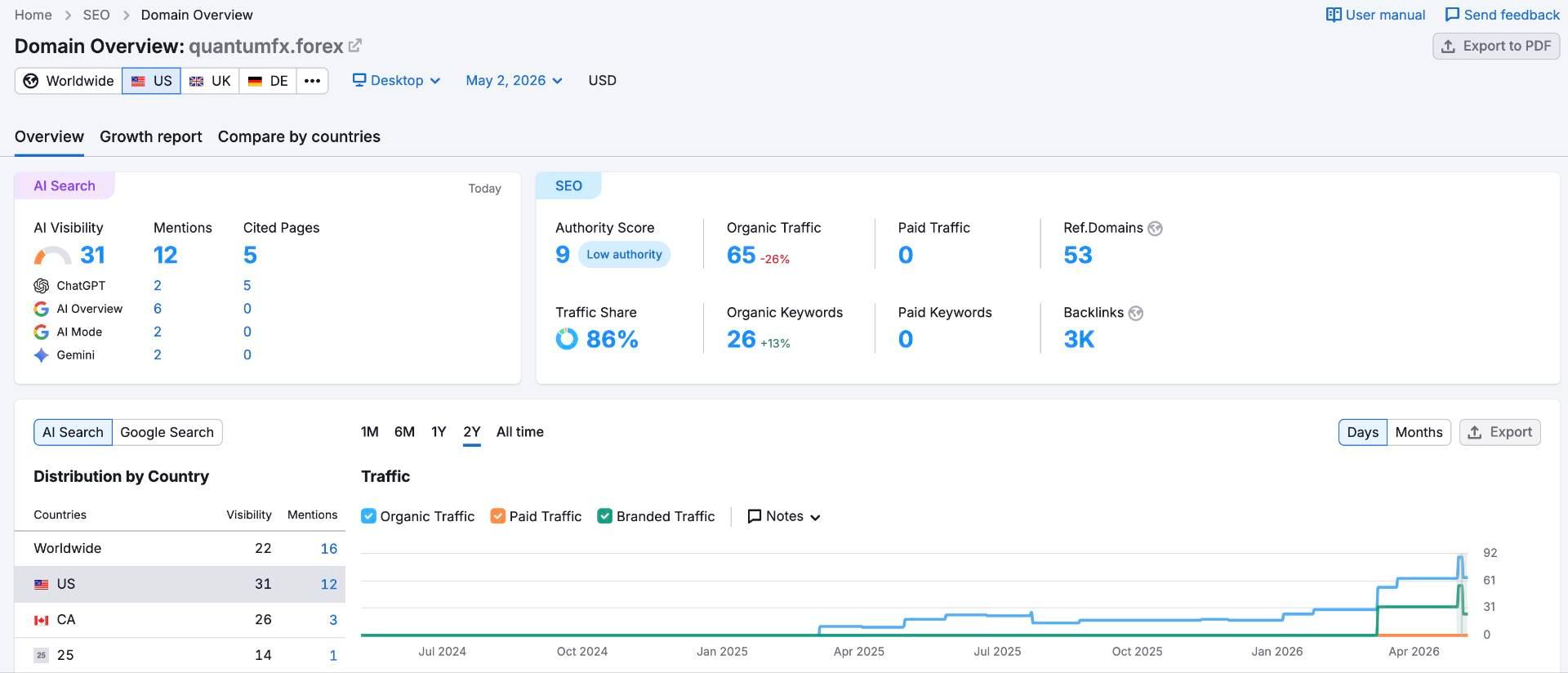
Task: Switch chart granularity to Days
Action: [x=1362, y=433]
